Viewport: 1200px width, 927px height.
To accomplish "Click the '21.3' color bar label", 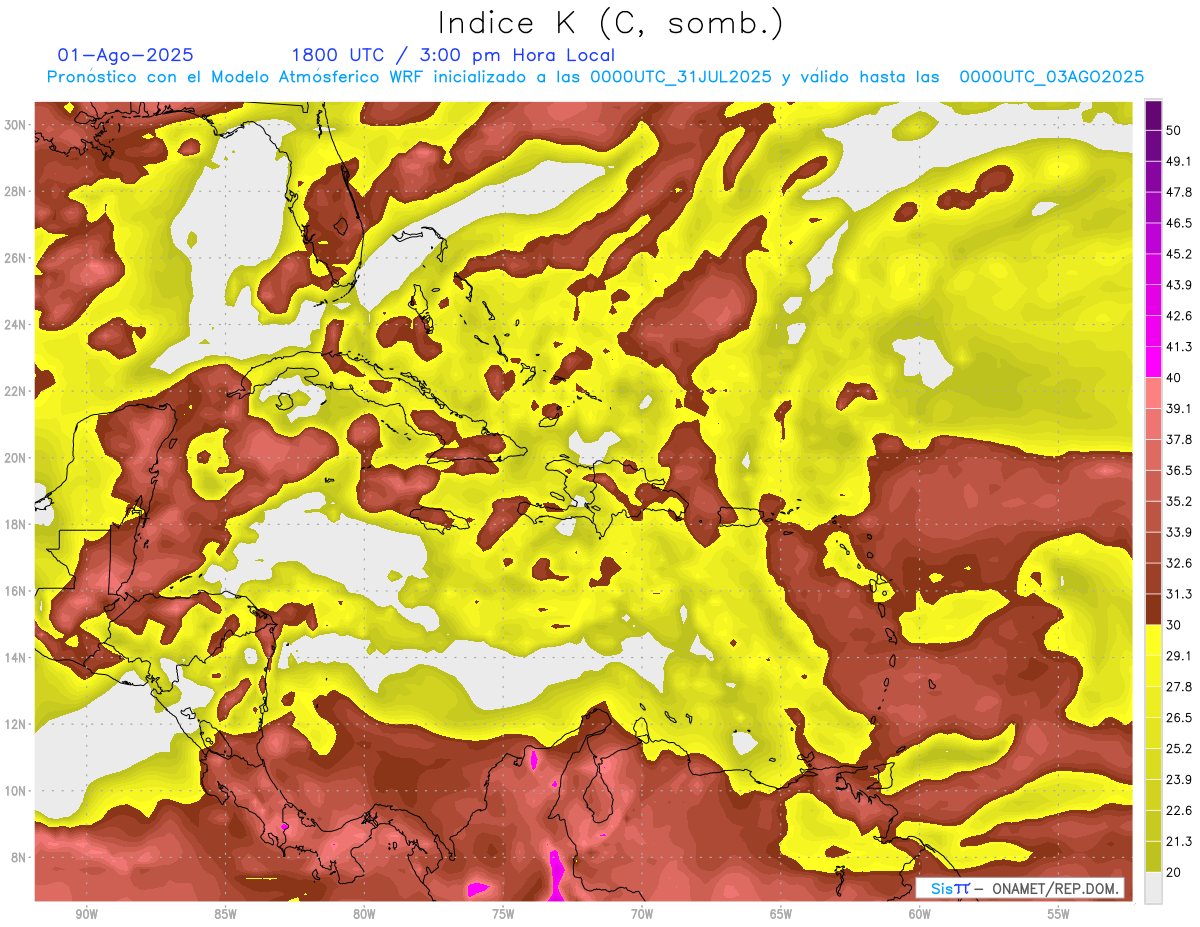I will point(1179,842).
